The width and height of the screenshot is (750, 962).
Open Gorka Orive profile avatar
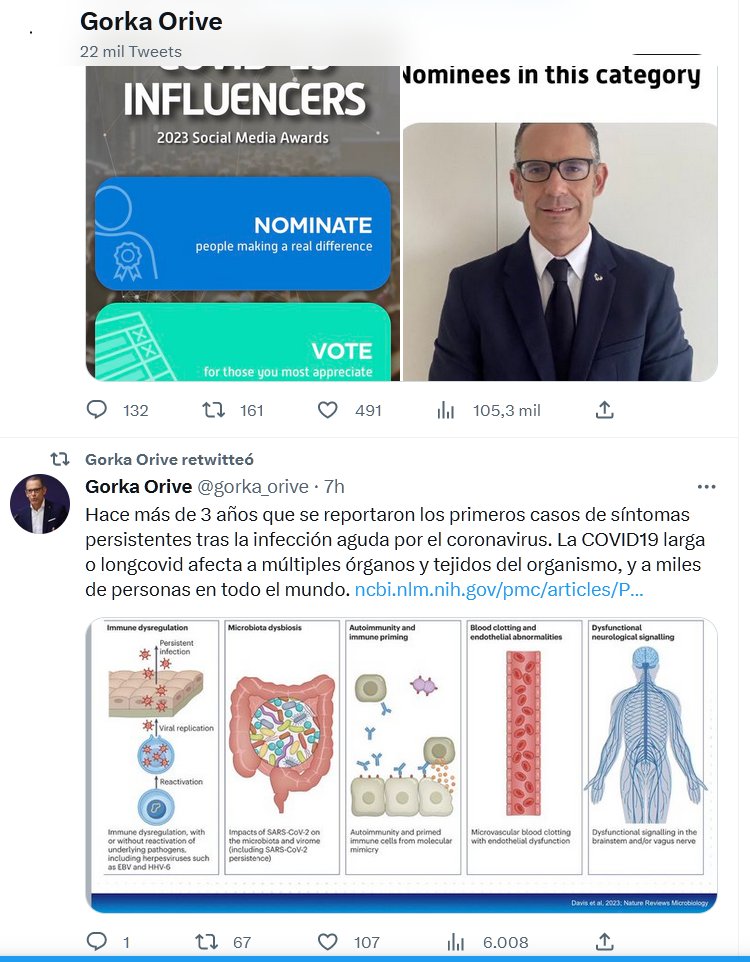tap(40, 504)
